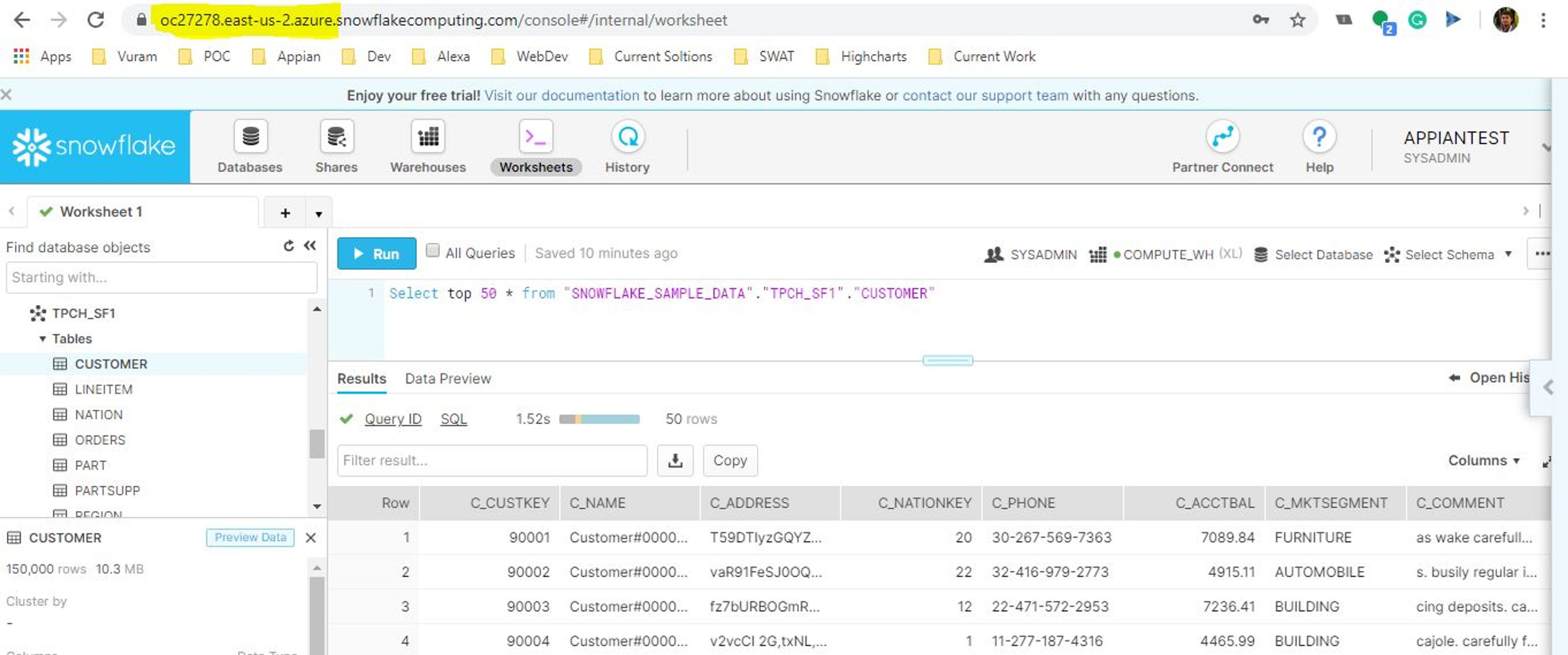This screenshot has height=655, width=1568.
Task: Click the Select Database icon
Action: coord(1261,255)
